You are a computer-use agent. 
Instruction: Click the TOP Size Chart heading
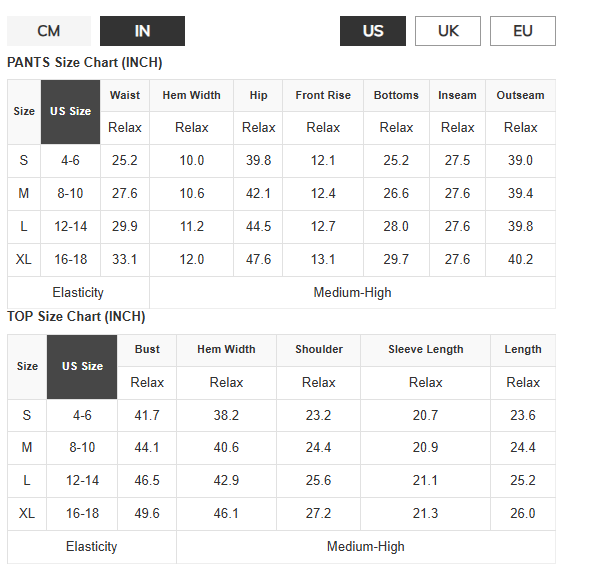click(76, 317)
